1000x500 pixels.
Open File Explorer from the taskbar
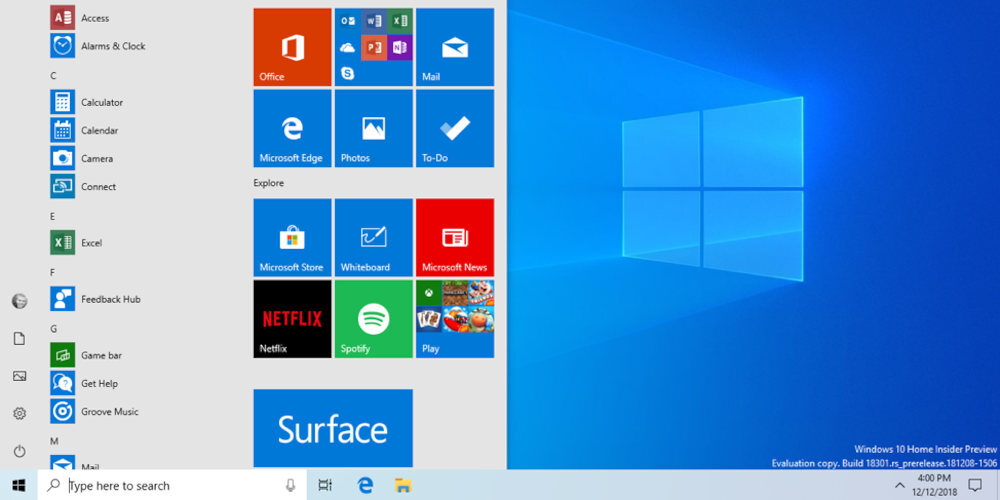pos(402,485)
